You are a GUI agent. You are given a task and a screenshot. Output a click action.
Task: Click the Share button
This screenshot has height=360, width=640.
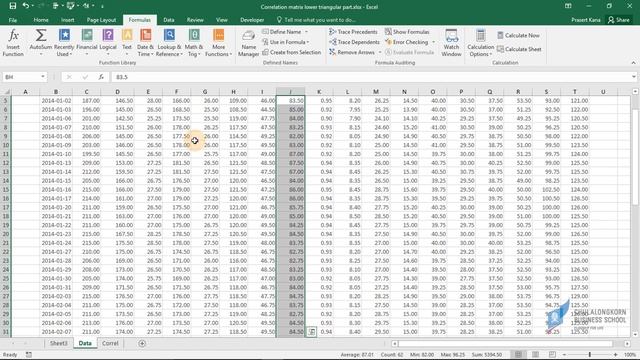(619, 20)
